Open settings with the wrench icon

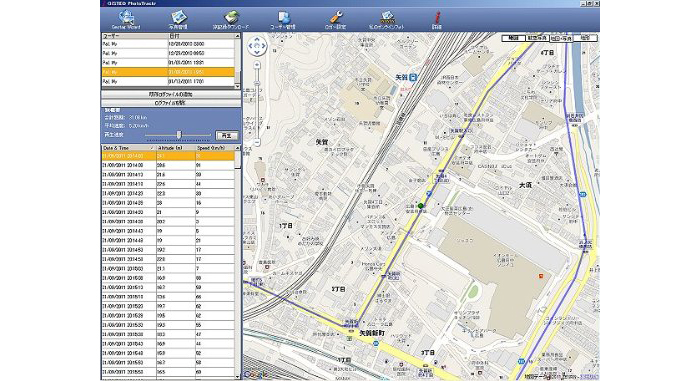335,20
